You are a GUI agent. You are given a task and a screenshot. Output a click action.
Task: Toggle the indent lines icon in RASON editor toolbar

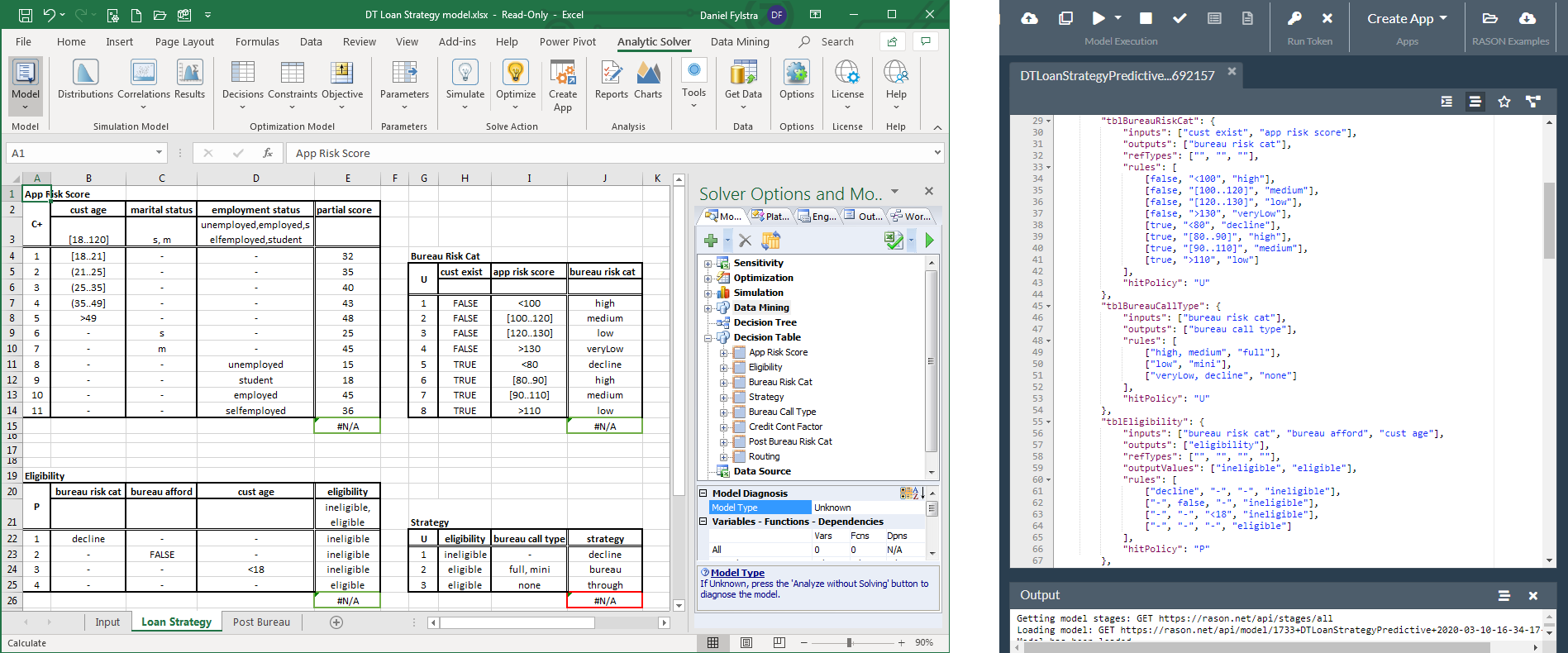click(x=1446, y=102)
